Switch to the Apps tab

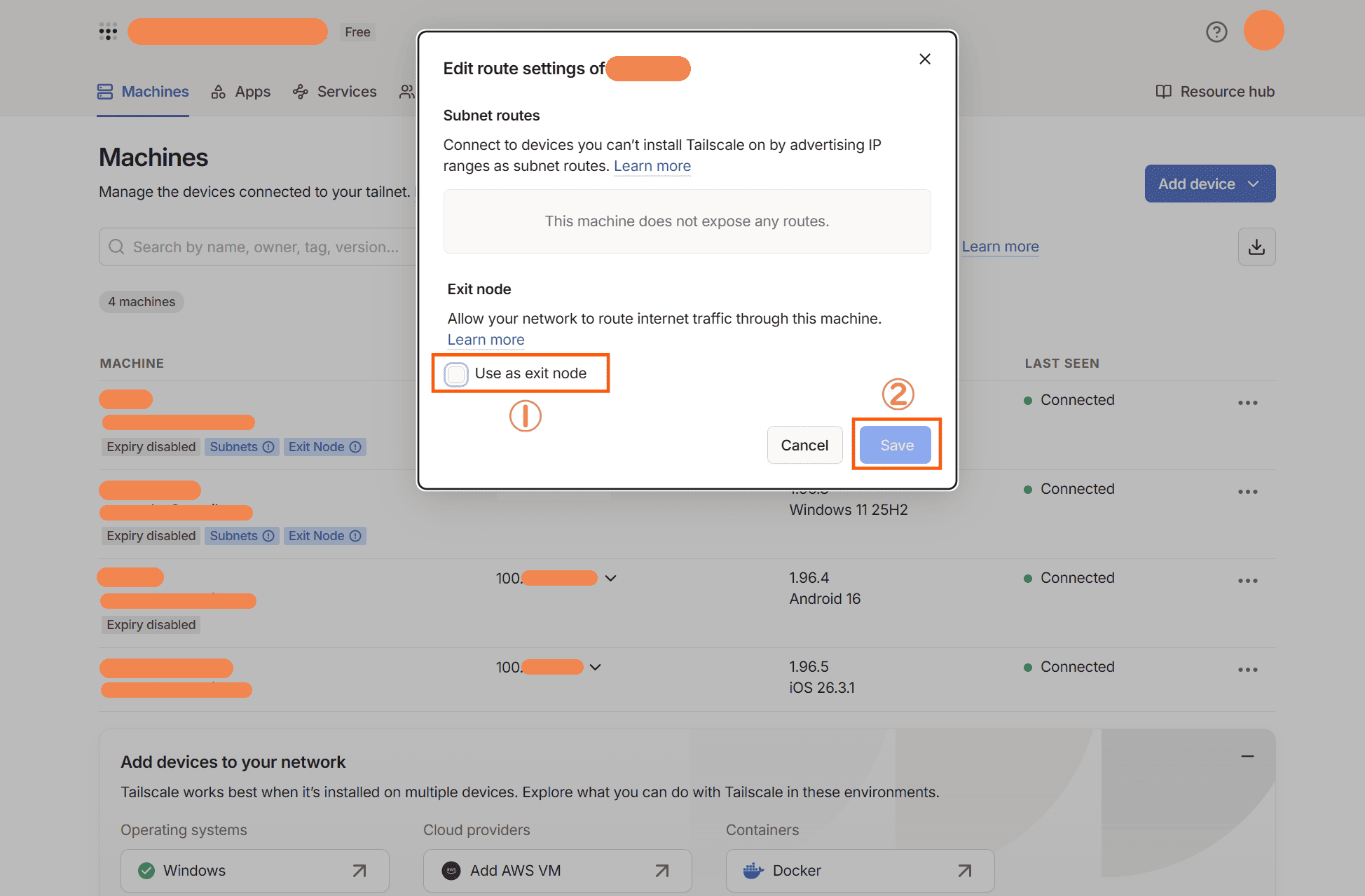(x=241, y=92)
